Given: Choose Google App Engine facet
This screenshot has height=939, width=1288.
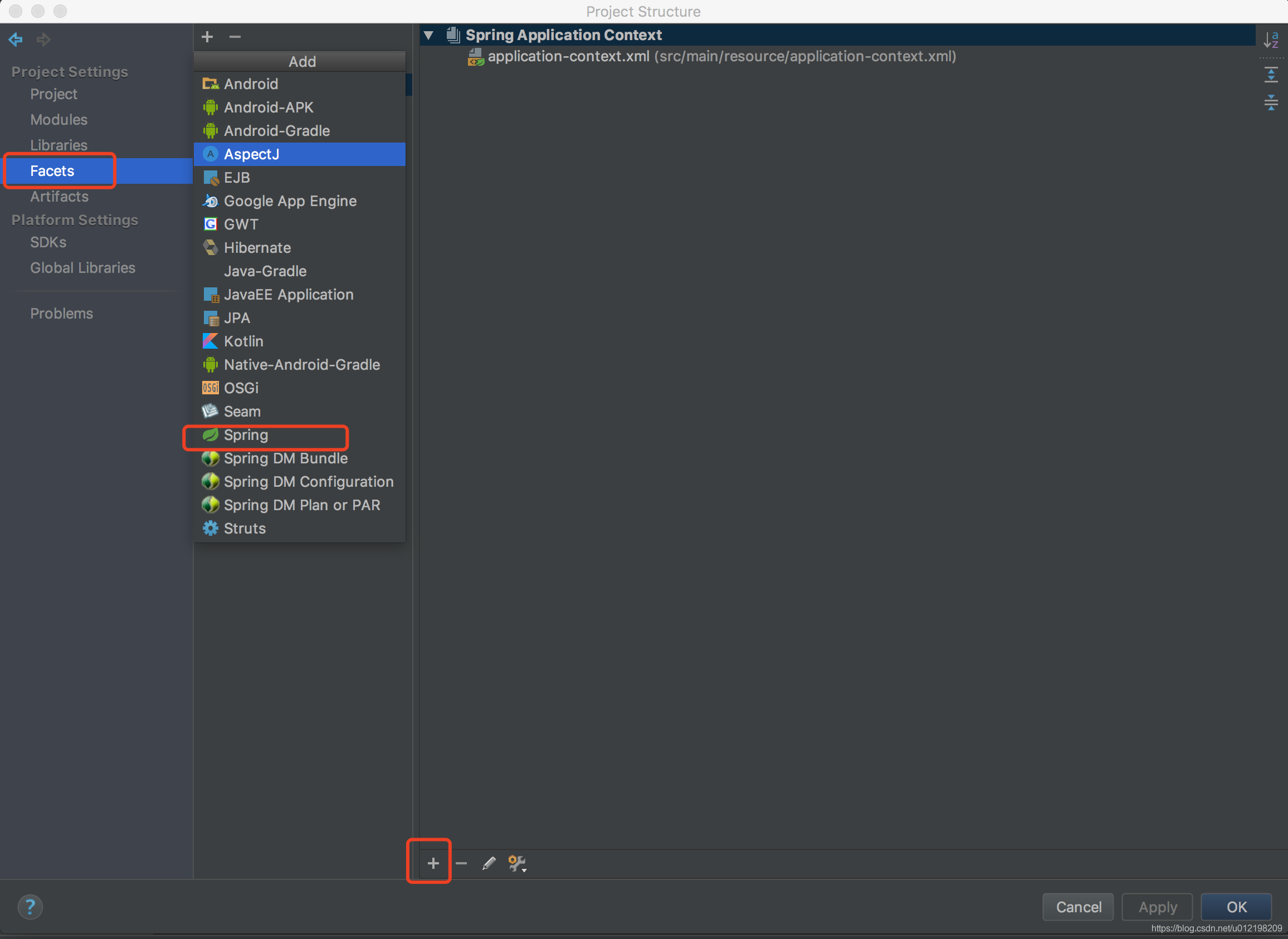Looking at the screenshot, I should pyautogui.click(x=300, y=200).
